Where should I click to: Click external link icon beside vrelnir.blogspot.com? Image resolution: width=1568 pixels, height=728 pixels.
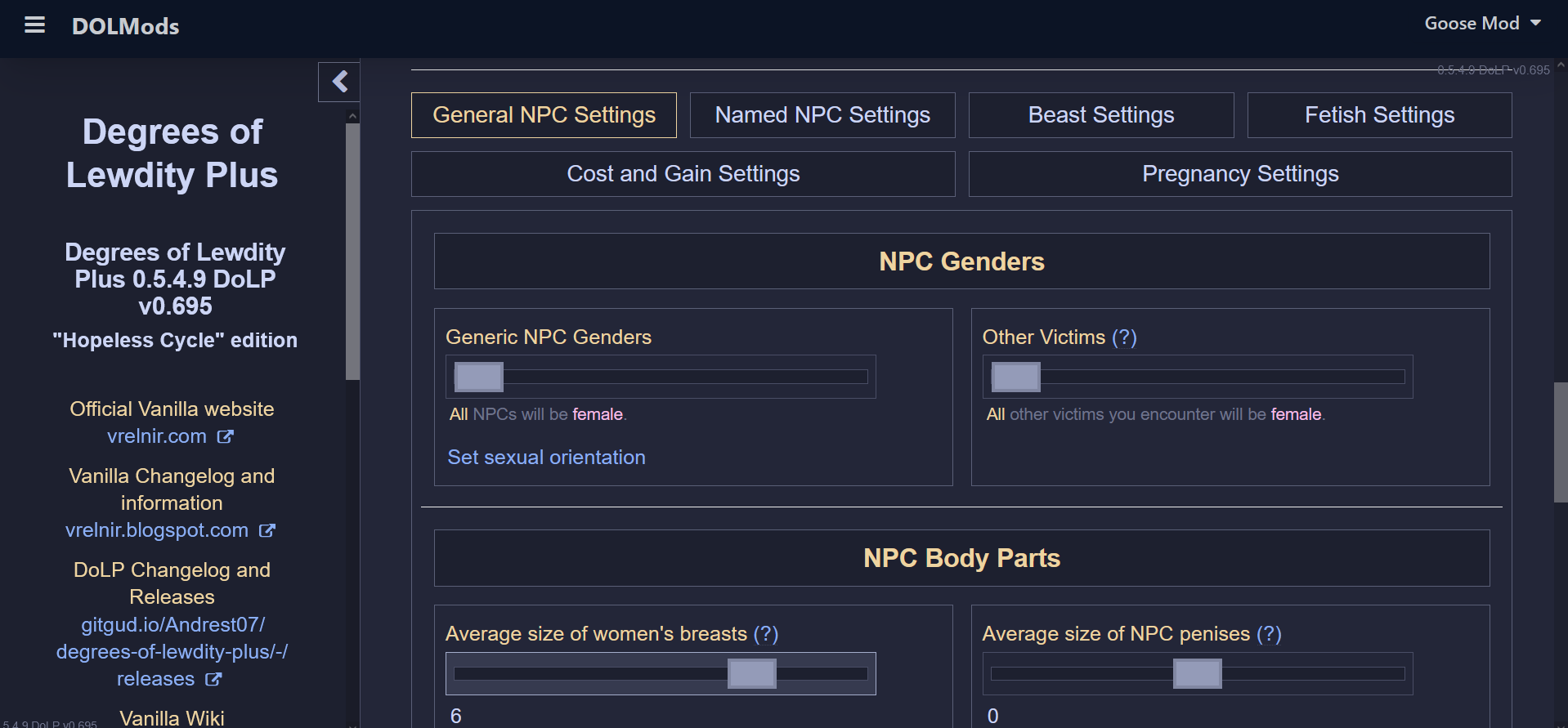point(267,531)
